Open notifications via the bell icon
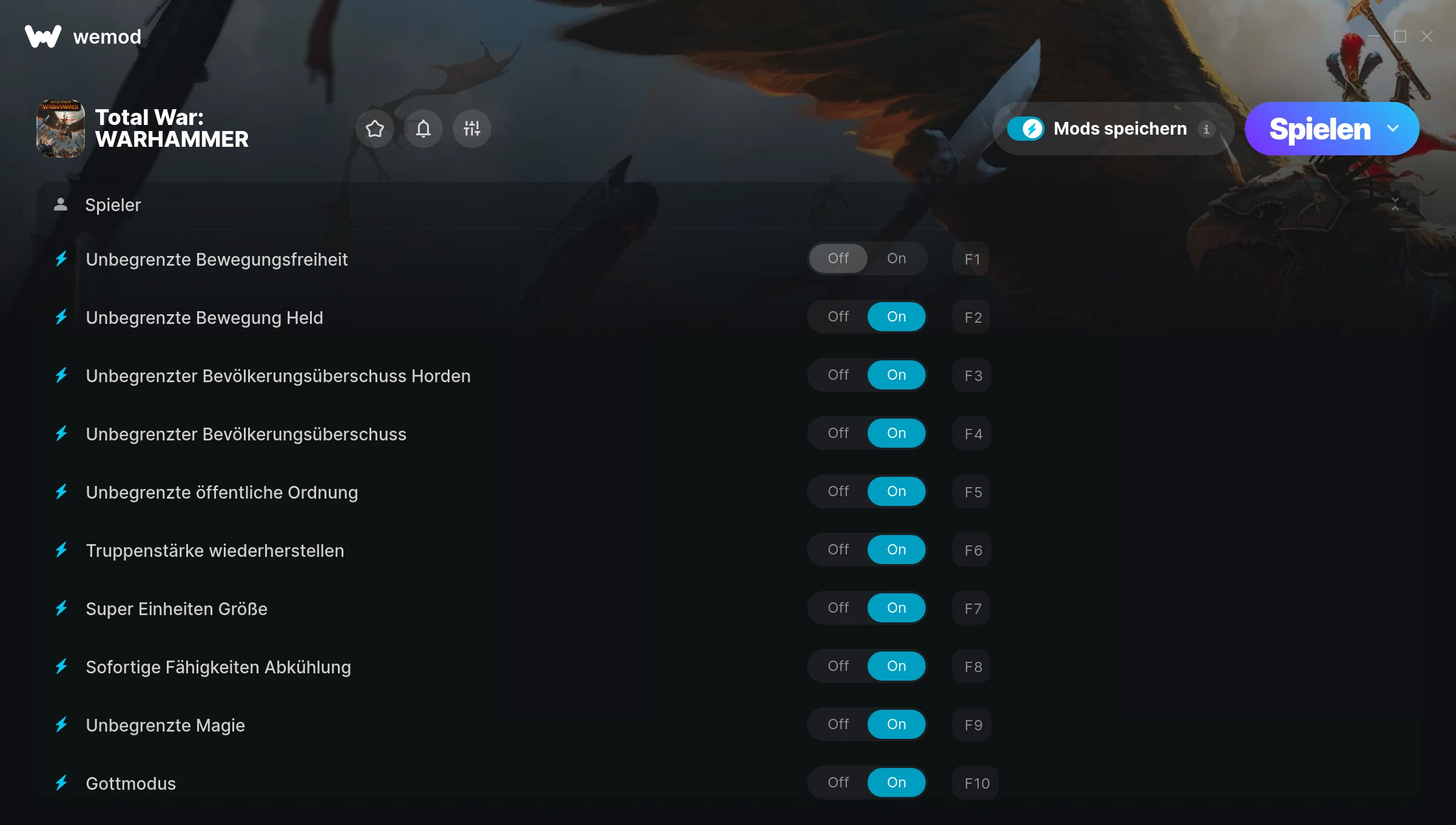 [x=423, y=129]
